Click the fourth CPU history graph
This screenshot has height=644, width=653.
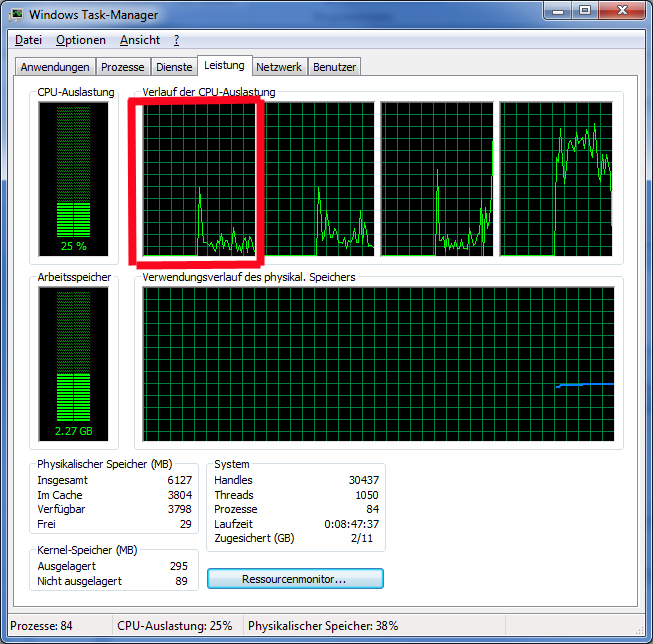click(556, 179)
